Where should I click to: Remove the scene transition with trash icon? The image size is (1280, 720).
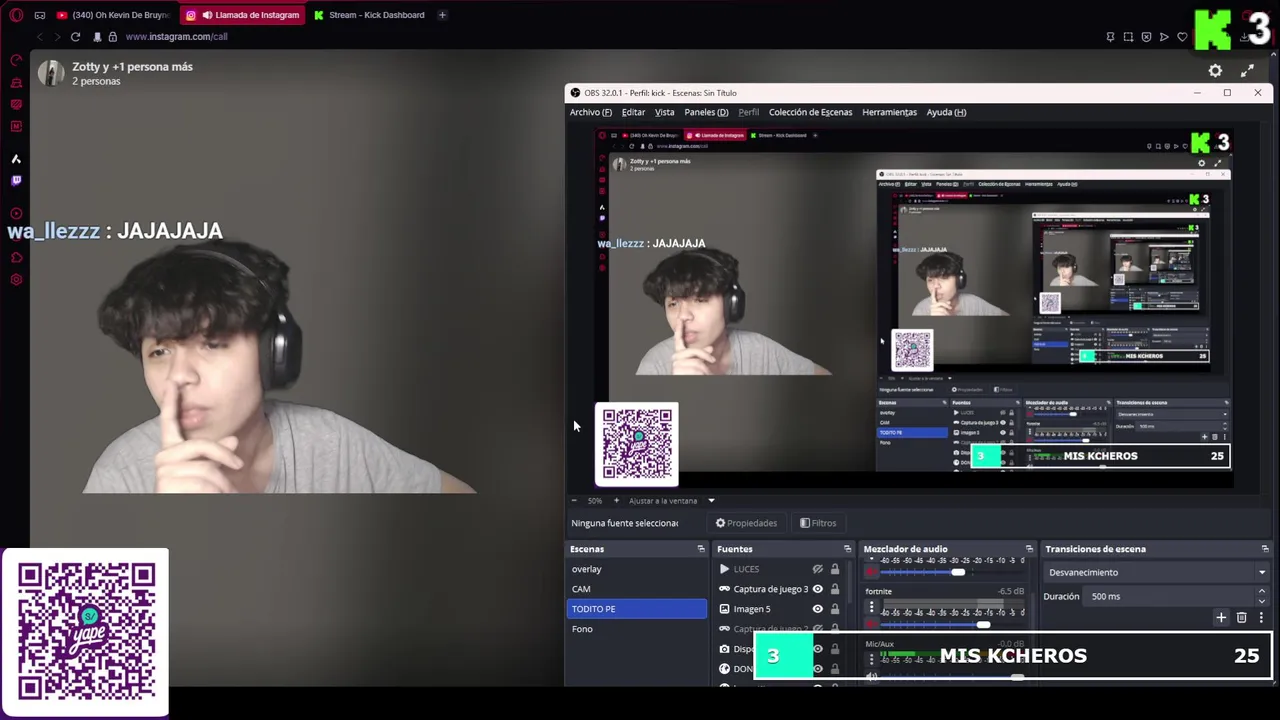1242,618
